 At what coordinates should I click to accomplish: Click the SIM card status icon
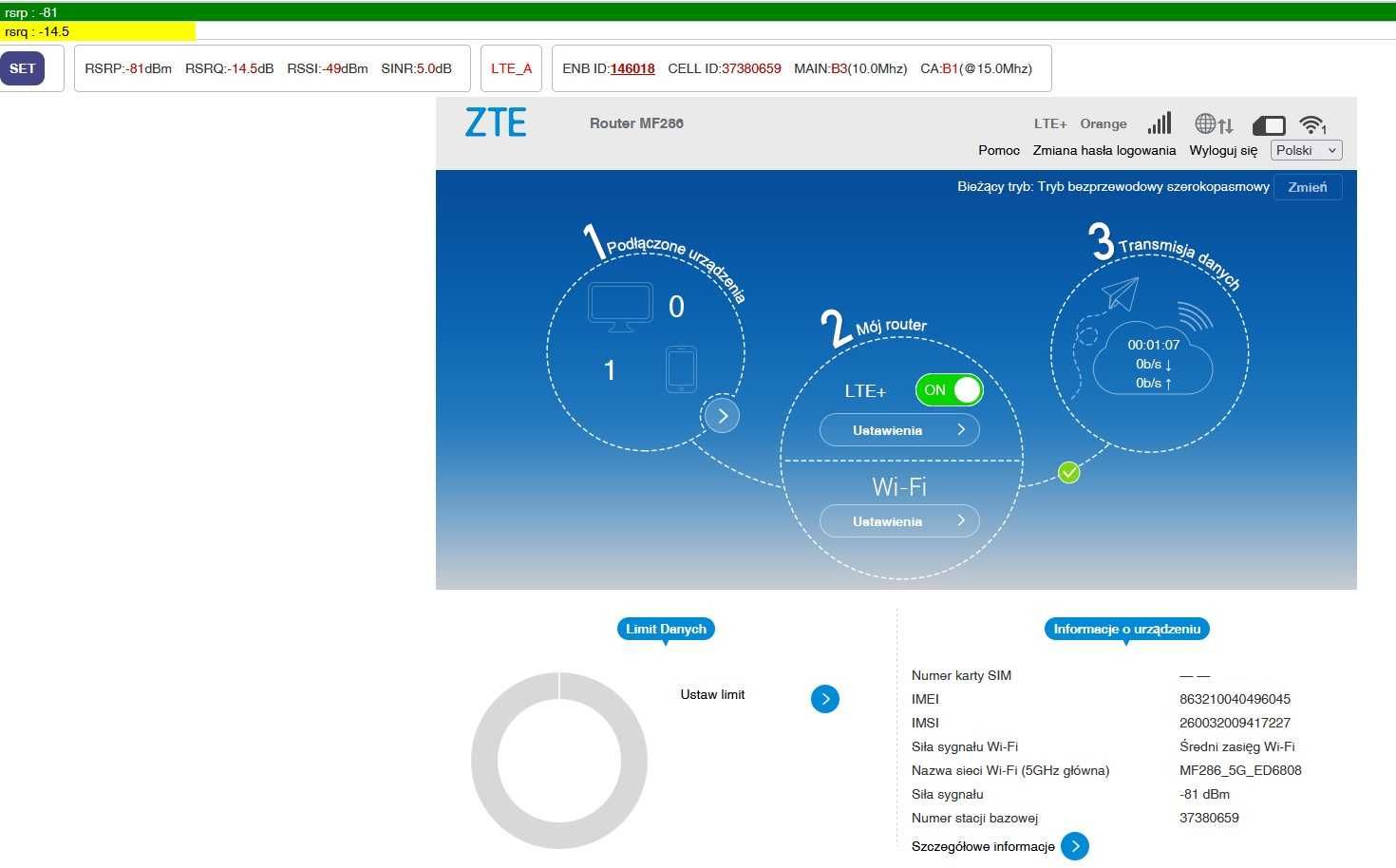[x=1269, y=125]
